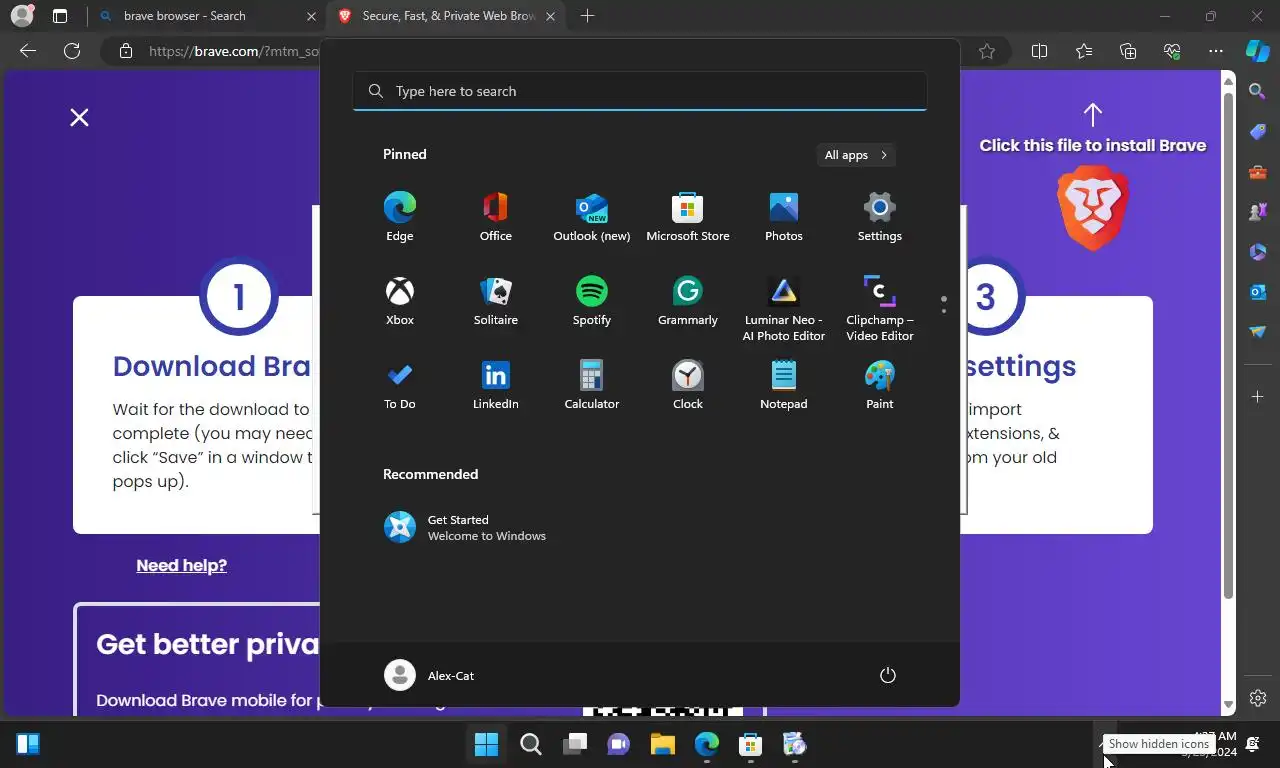The height and width of the screenshot is (768, 1280).
Task: Close the brave browser - Search tab
Action: coord(310,16)
